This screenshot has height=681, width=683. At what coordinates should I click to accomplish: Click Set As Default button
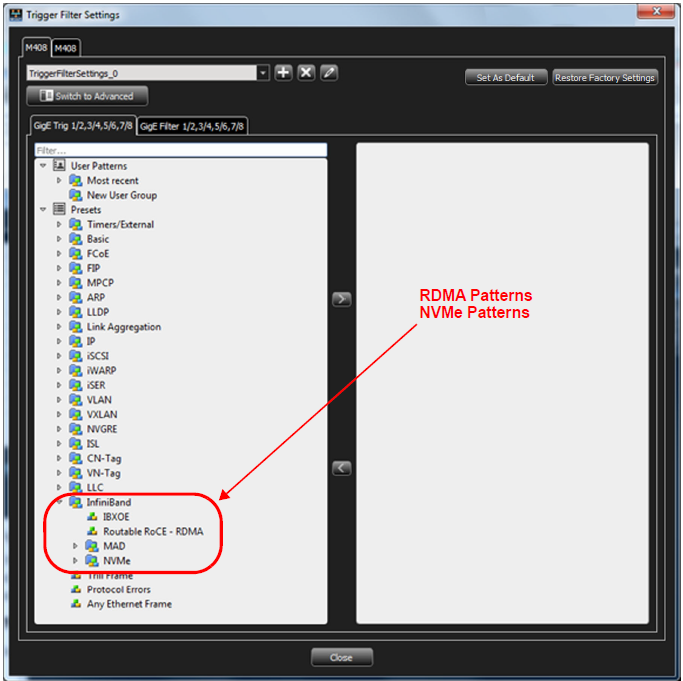tap(506, 78)
